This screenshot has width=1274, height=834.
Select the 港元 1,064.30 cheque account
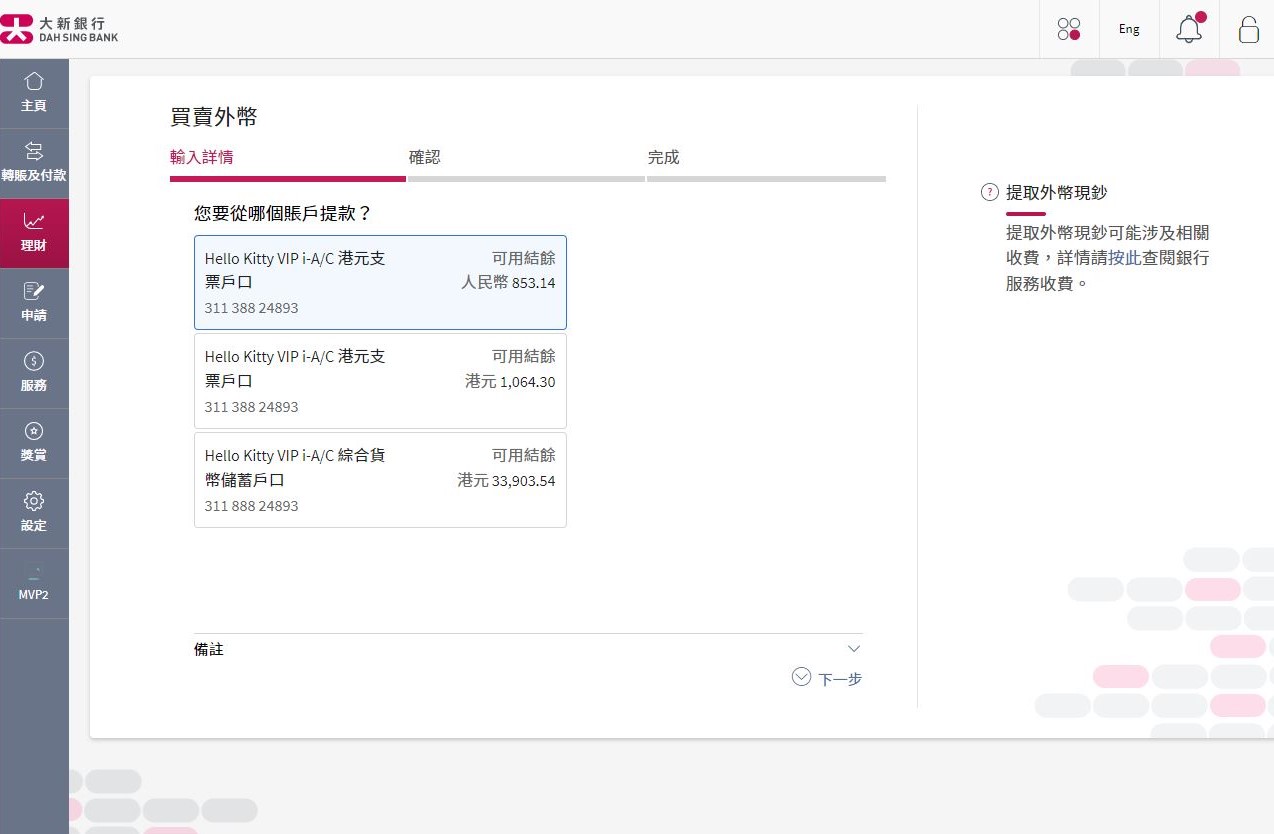380,381
